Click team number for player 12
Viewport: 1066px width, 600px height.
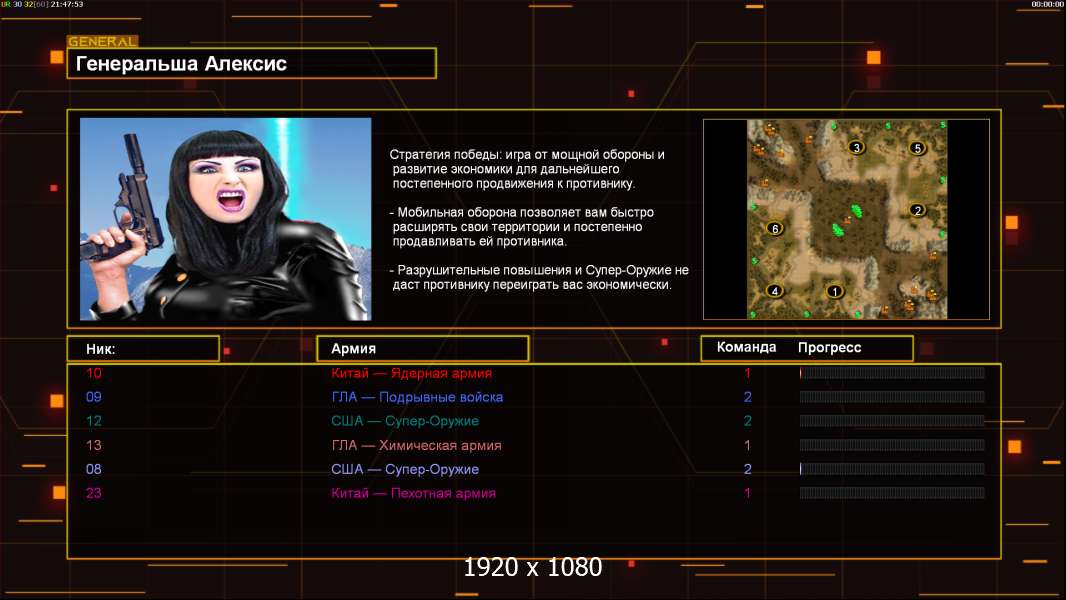tap(747, 421)
